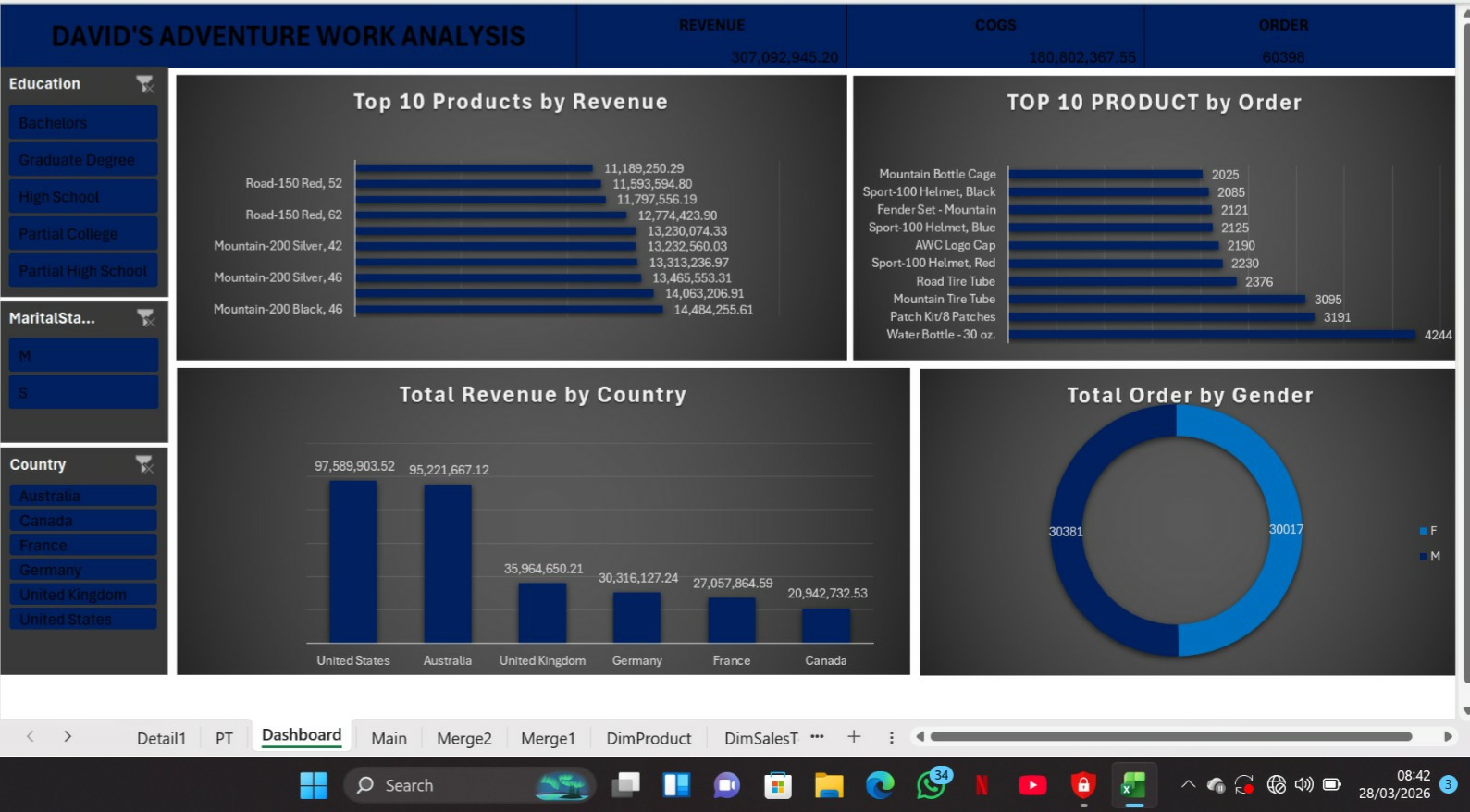Filter by France in Country slicer

coord(83,546)
